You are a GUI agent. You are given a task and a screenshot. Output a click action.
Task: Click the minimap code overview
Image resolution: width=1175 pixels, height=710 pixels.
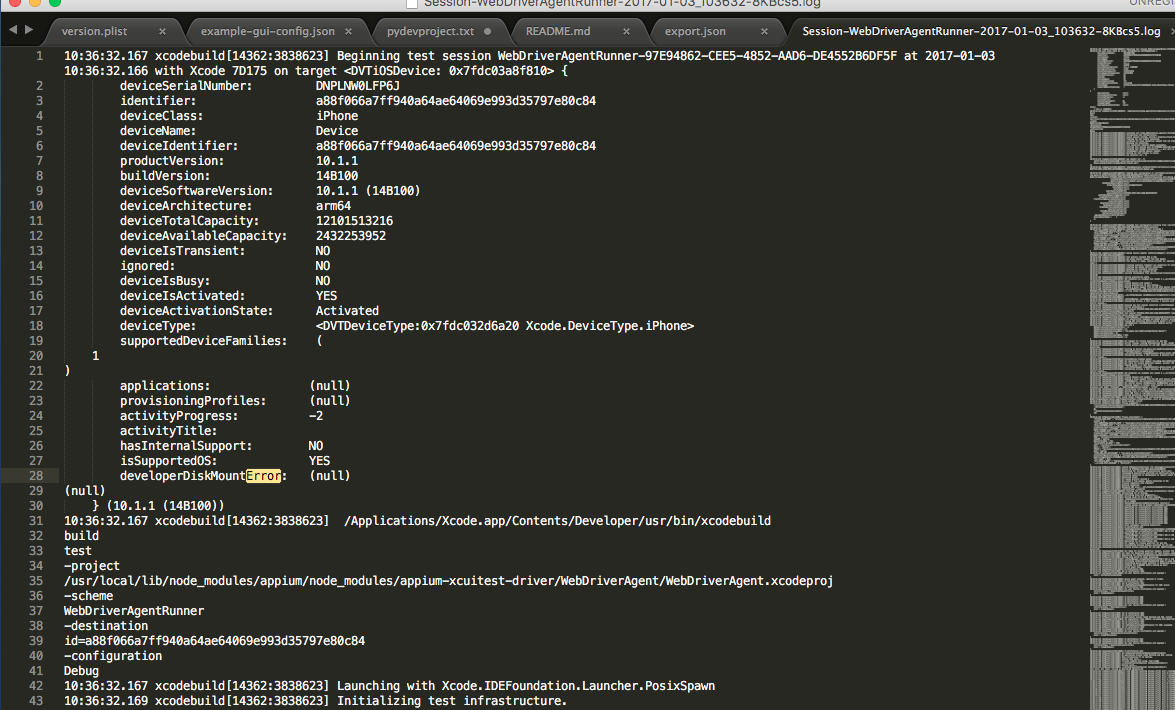(x=1132, y=377)
